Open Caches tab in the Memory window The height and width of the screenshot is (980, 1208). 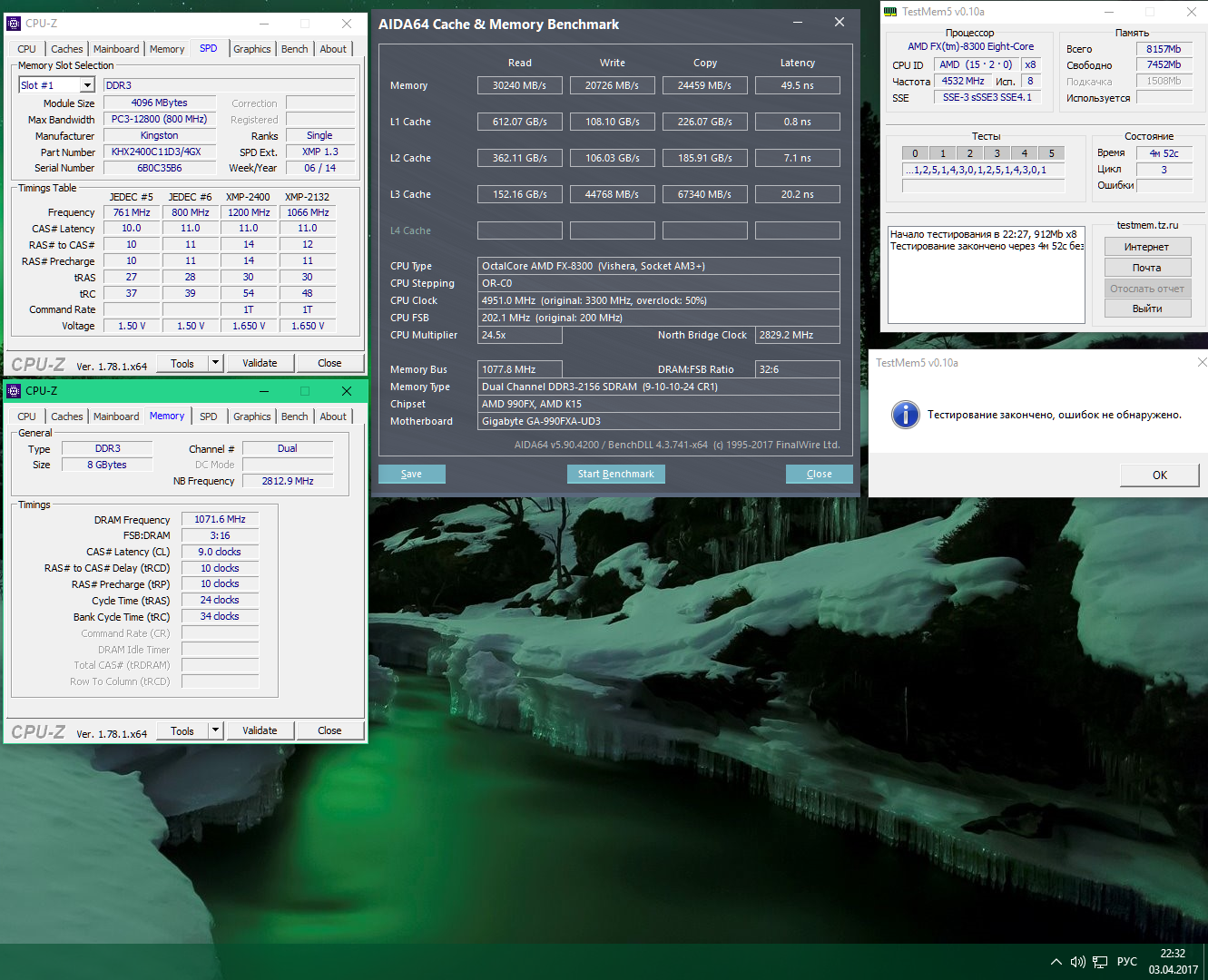pyautogui.click(x=66, y=416)
